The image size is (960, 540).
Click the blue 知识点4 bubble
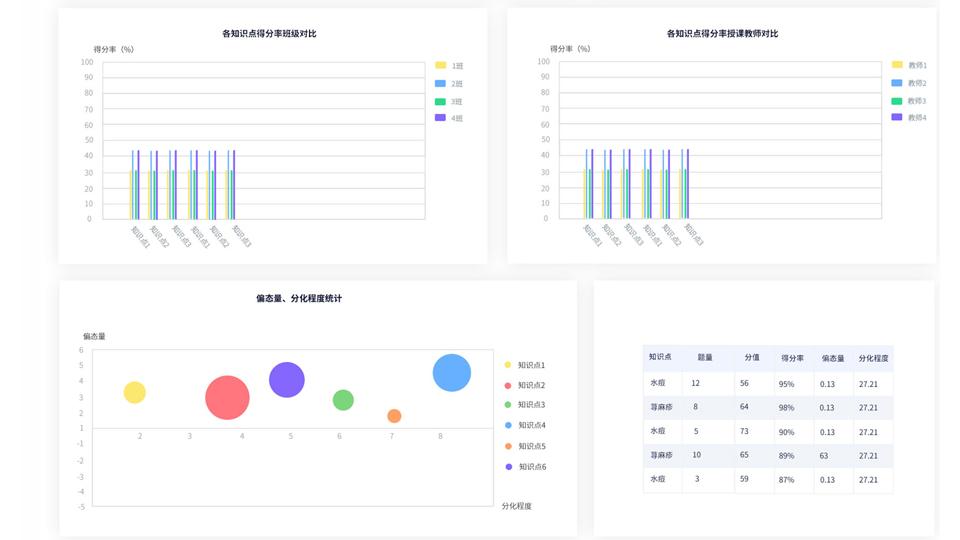[452, 373]
